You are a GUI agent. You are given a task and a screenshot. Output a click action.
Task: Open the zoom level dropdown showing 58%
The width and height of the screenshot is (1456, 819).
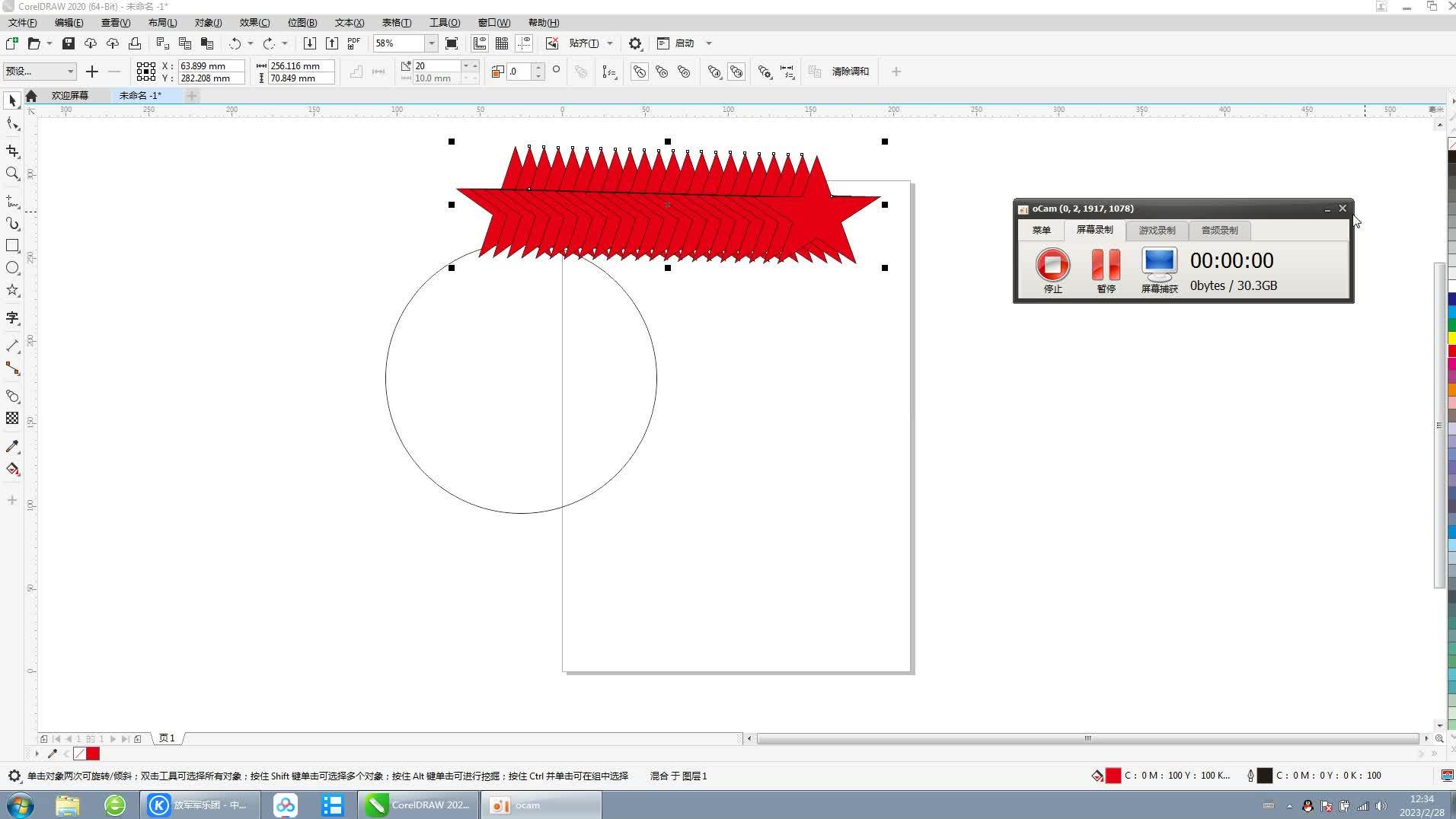pyautogui.click(x=430, y=43)
